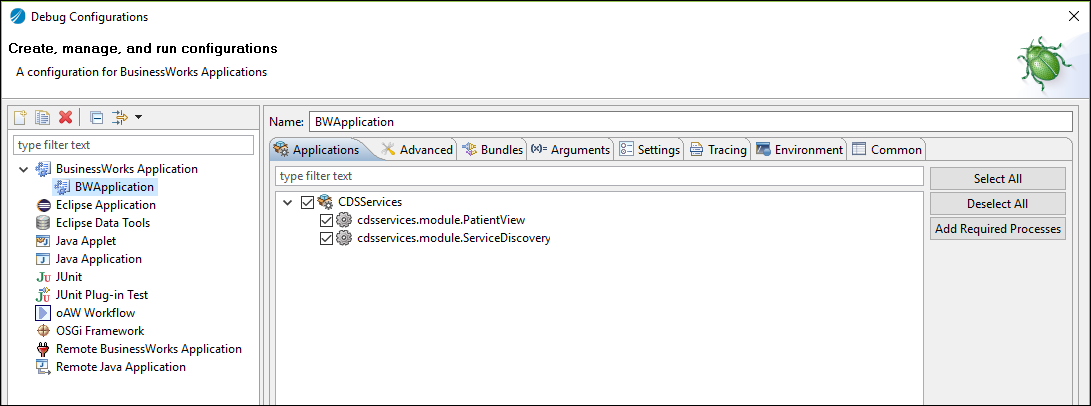This screenshot has height=406, width=1091.
Task: Select cdsservices.module.PatientView text
Action: tap(440, 220)
